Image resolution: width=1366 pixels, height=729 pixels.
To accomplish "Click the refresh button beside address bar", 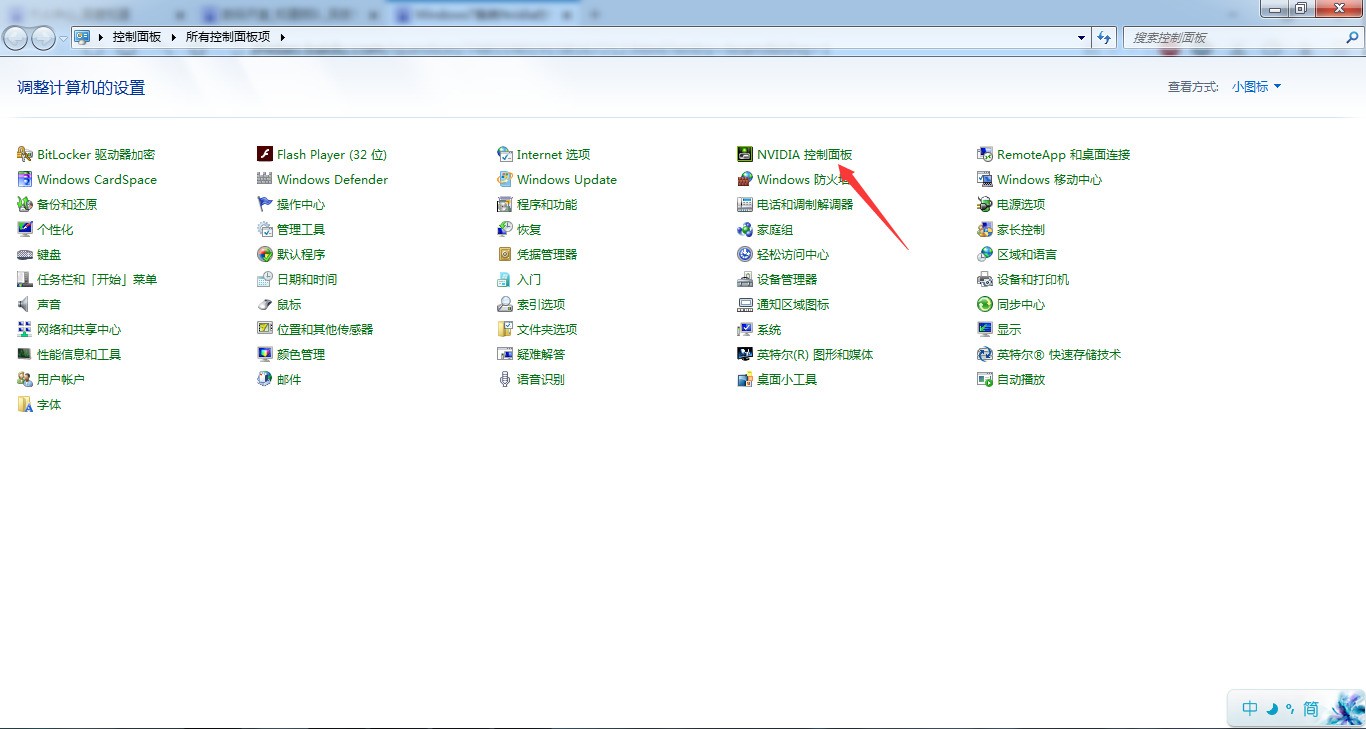I will click(x=1104, y=37).
